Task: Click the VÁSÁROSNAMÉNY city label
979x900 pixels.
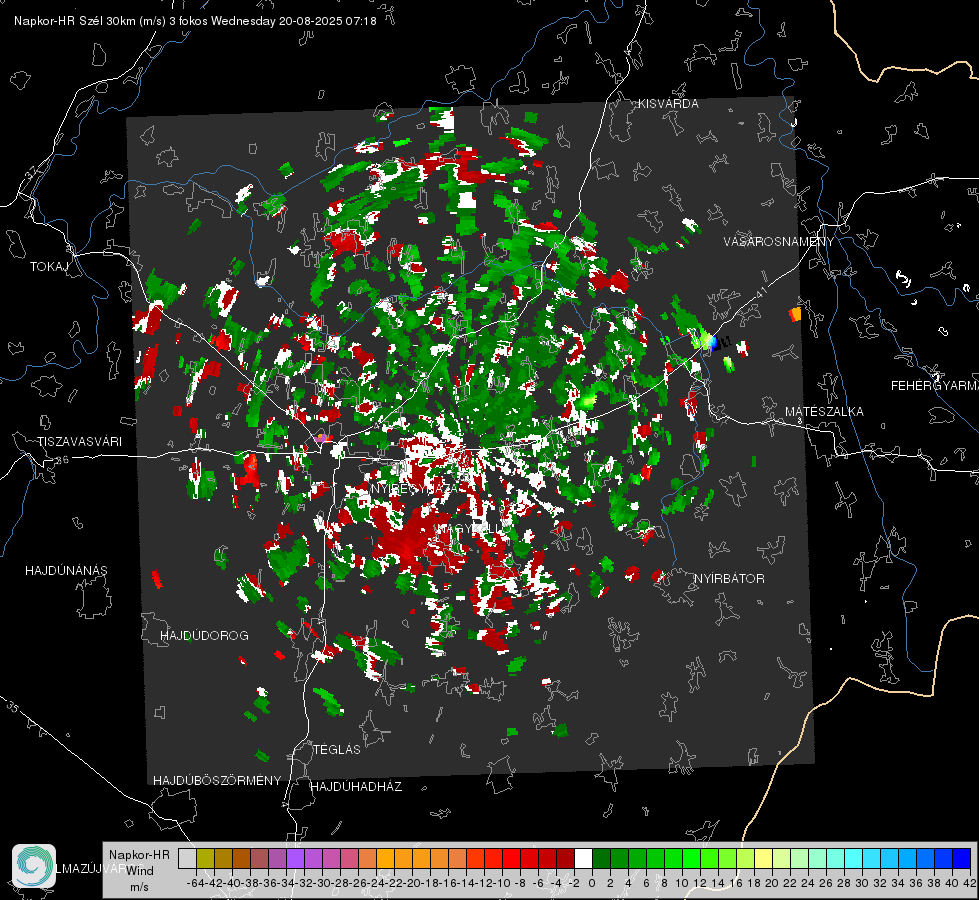Action: tap(779, 242)
